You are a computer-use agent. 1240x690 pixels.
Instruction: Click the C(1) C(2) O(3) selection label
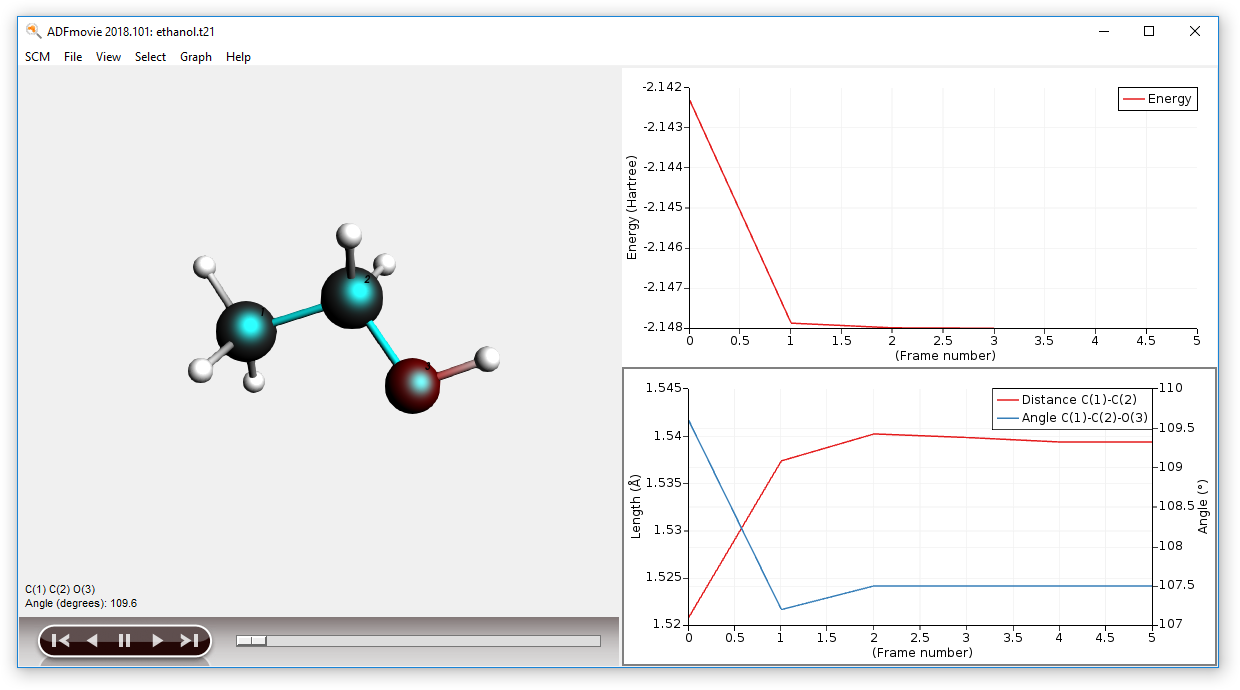pos(60,589)
